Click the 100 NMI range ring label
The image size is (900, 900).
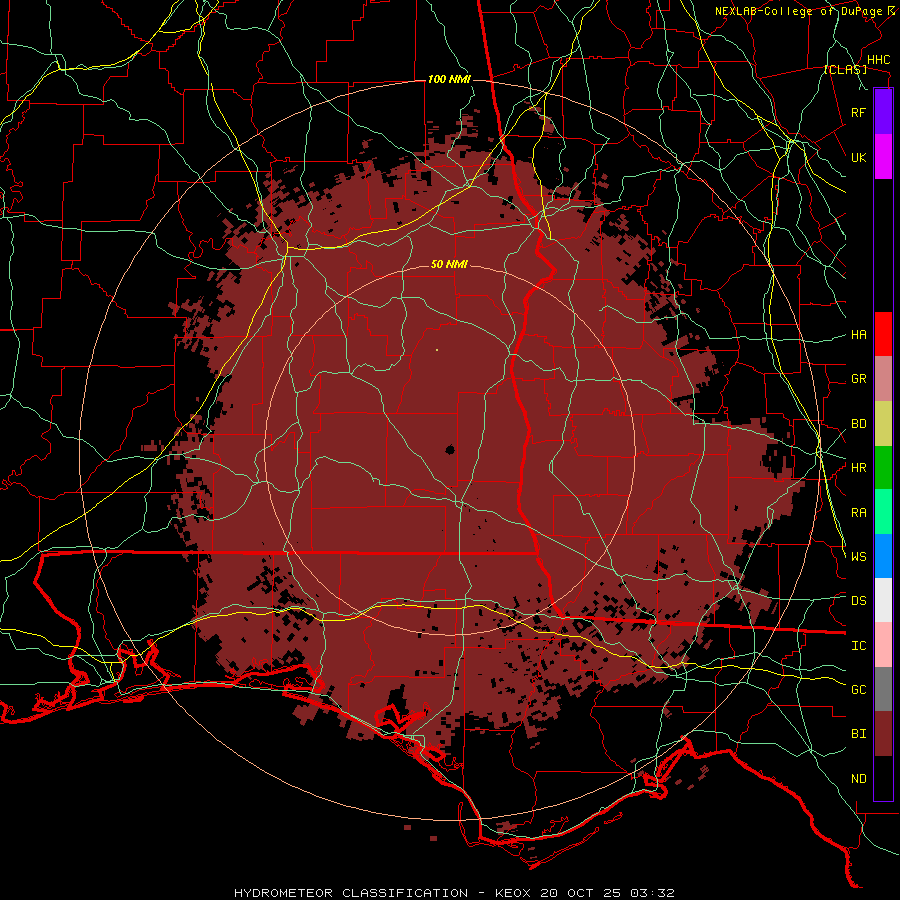pos(449,79)
